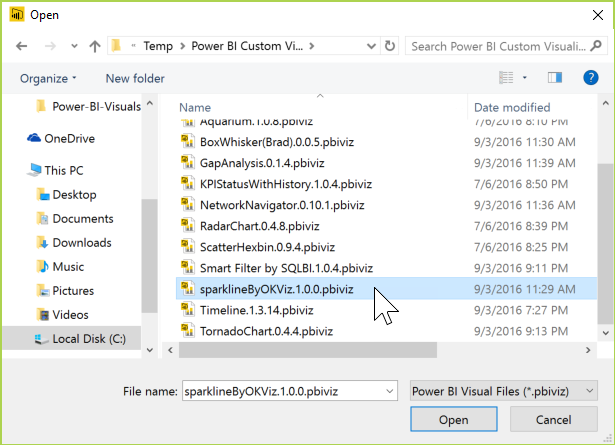Expand the chevron after the Power BI Custom Vi... breadcrumb
This screenshot has width=615, height=445.
[312, 46]
